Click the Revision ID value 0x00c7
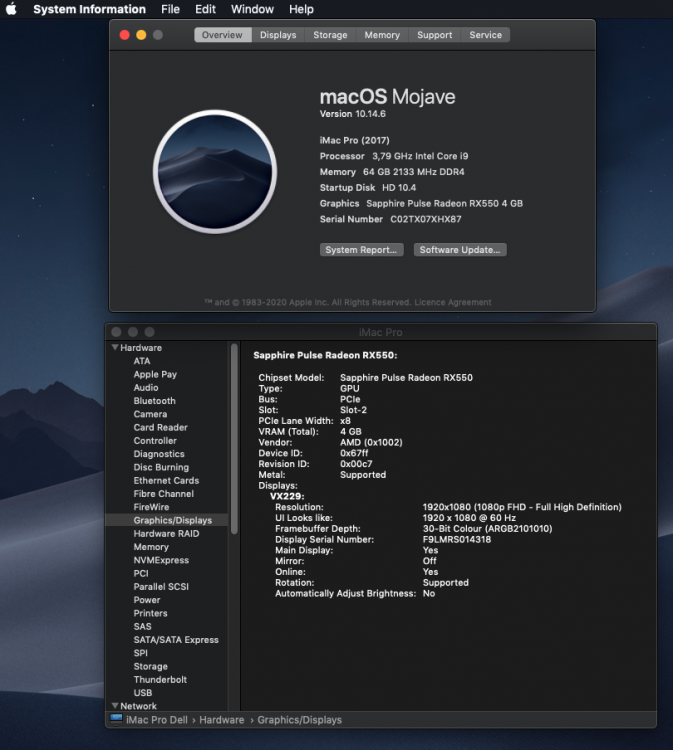673x750 pixels. coord(356,464)
